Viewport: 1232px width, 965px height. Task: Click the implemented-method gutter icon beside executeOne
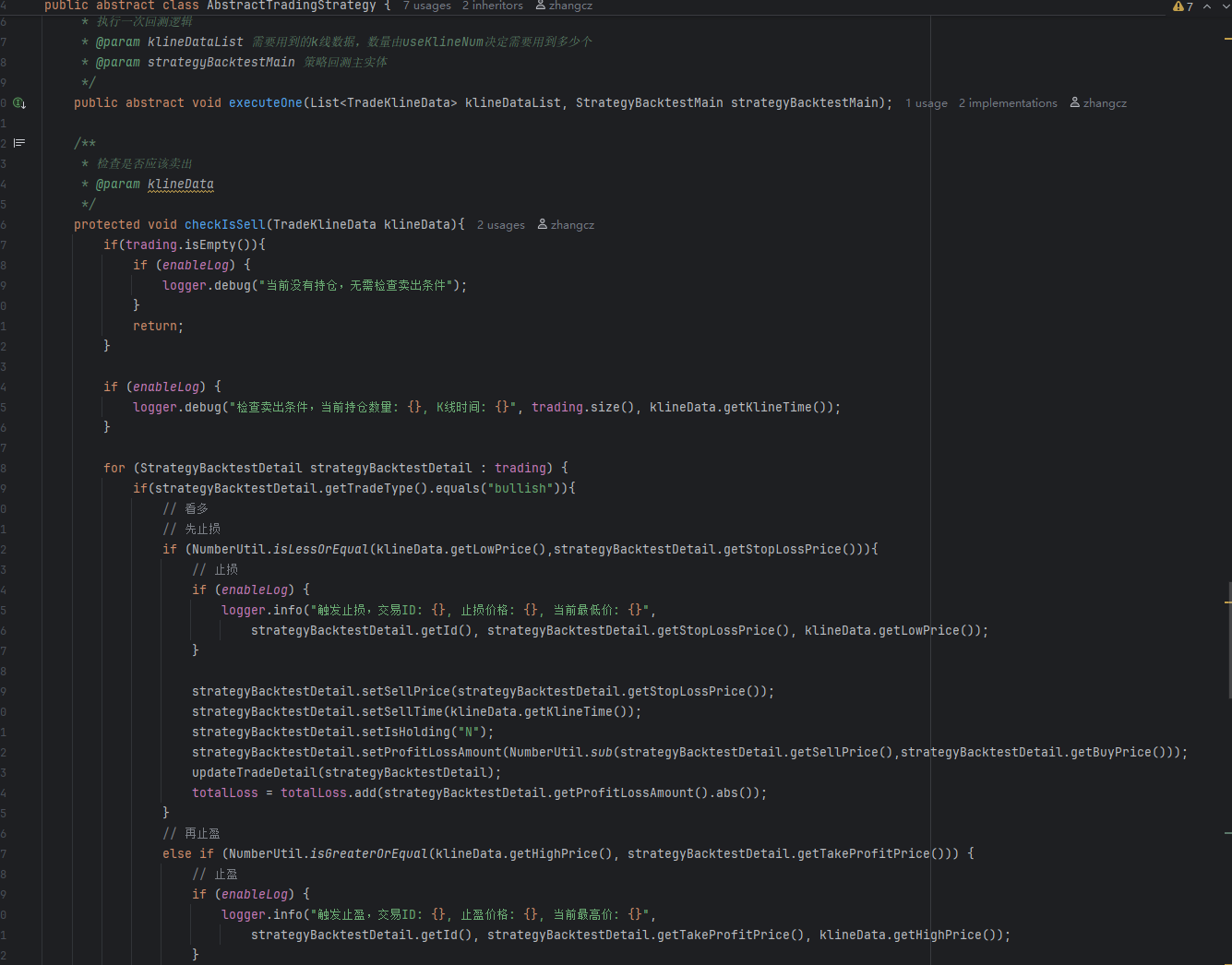19,103
